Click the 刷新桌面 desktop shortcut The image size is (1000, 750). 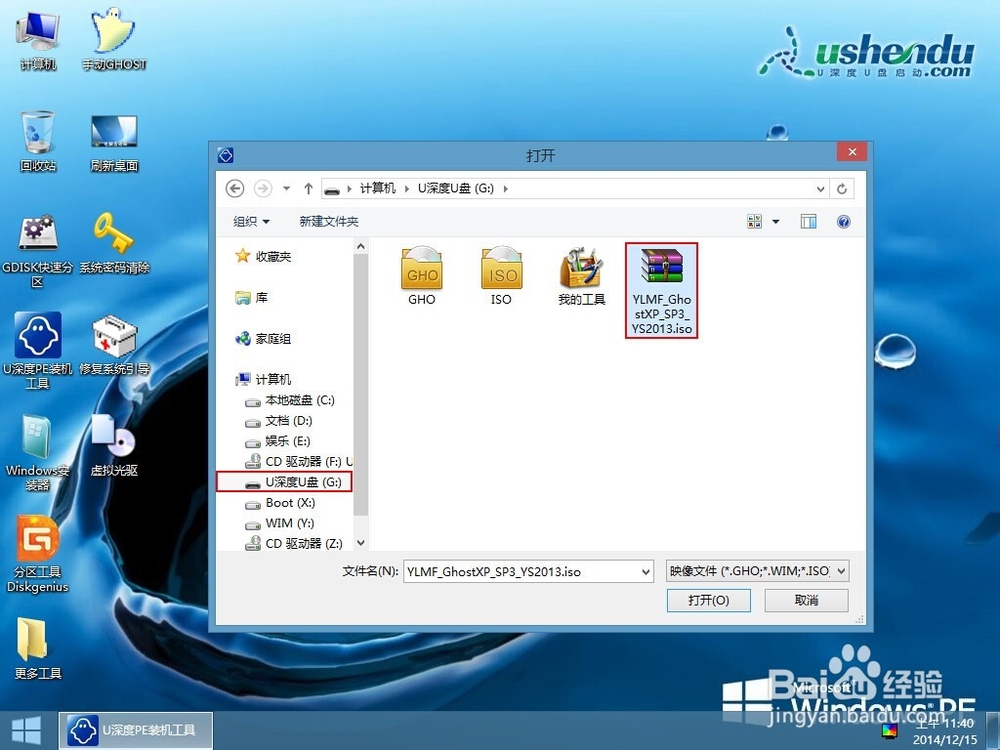pos(114,143)
